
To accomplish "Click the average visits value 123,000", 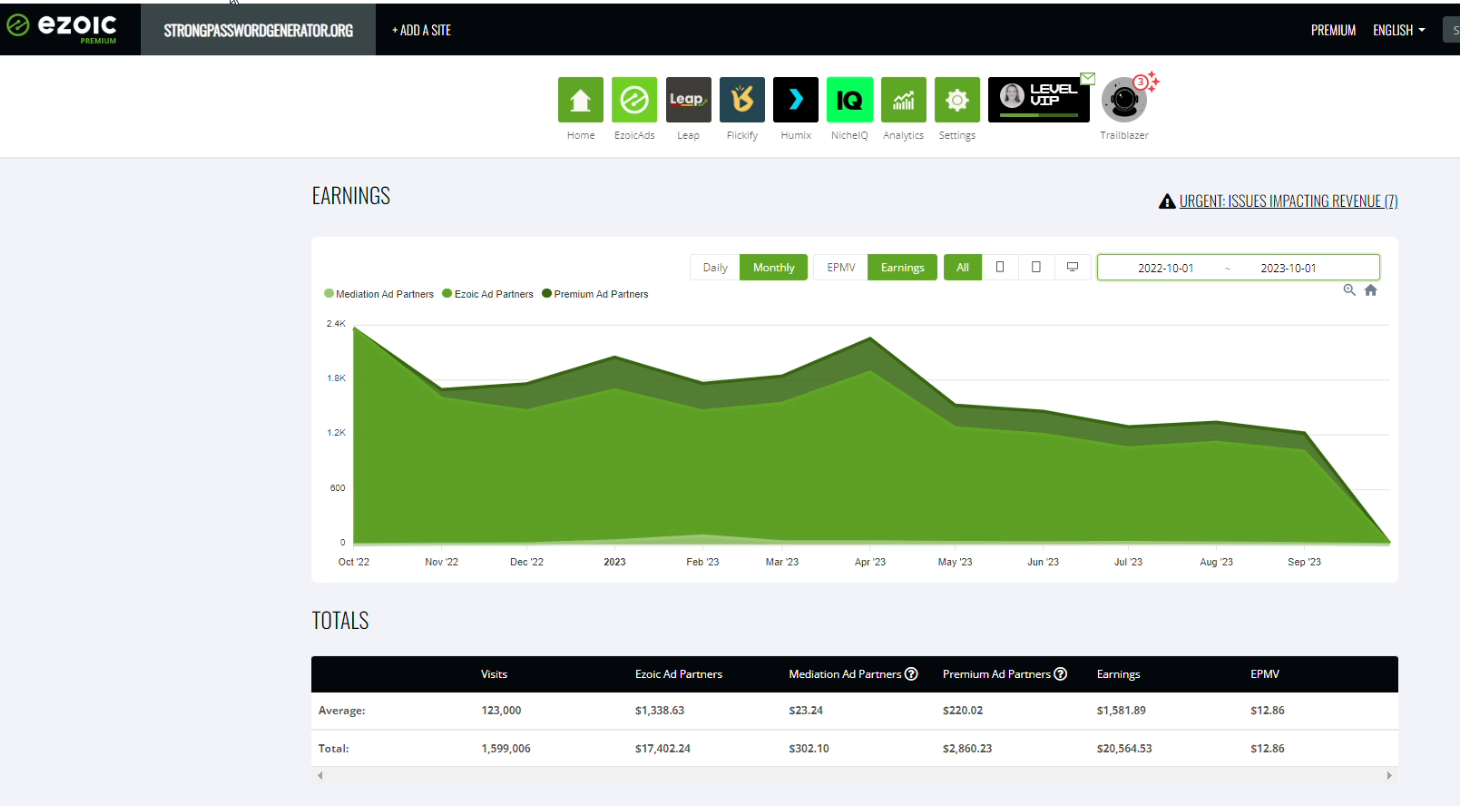I will [501, 710].
